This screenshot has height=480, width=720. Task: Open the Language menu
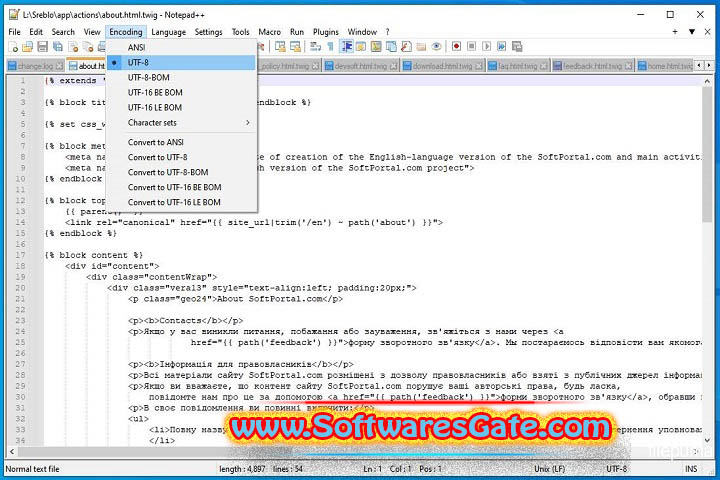169,32
